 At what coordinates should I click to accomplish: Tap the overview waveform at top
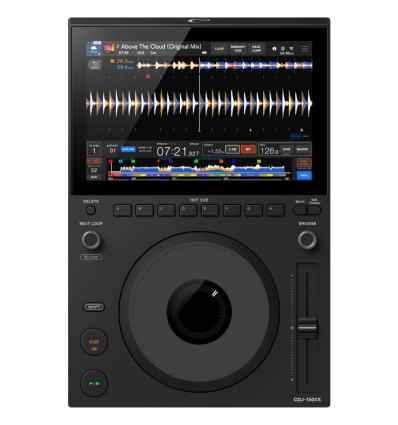coord(224,65)
